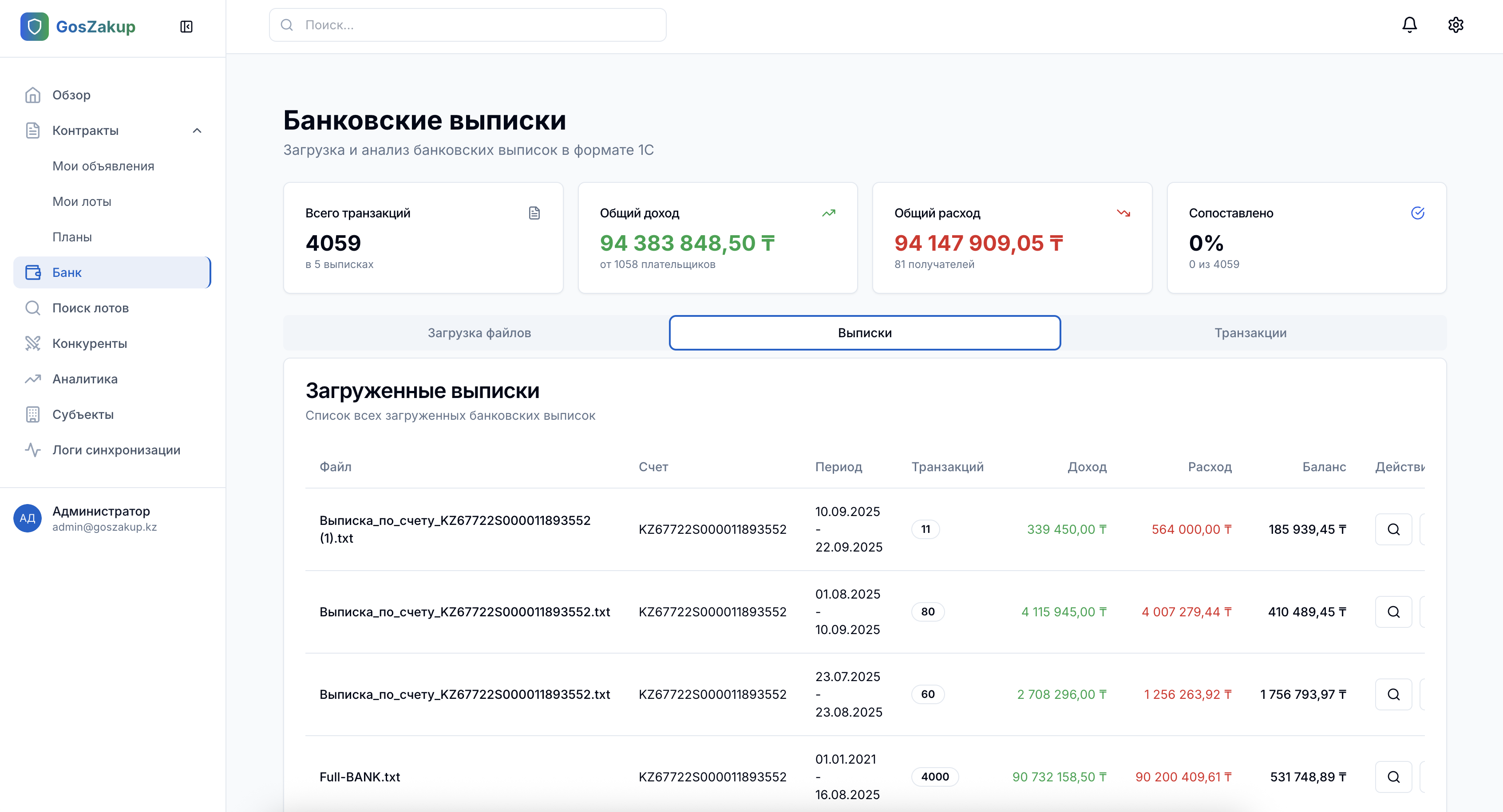The height and width of the screenshot is (812, 1503).
Task: Switch to Транзакции tab
Action: click(x=1250, y=333)
